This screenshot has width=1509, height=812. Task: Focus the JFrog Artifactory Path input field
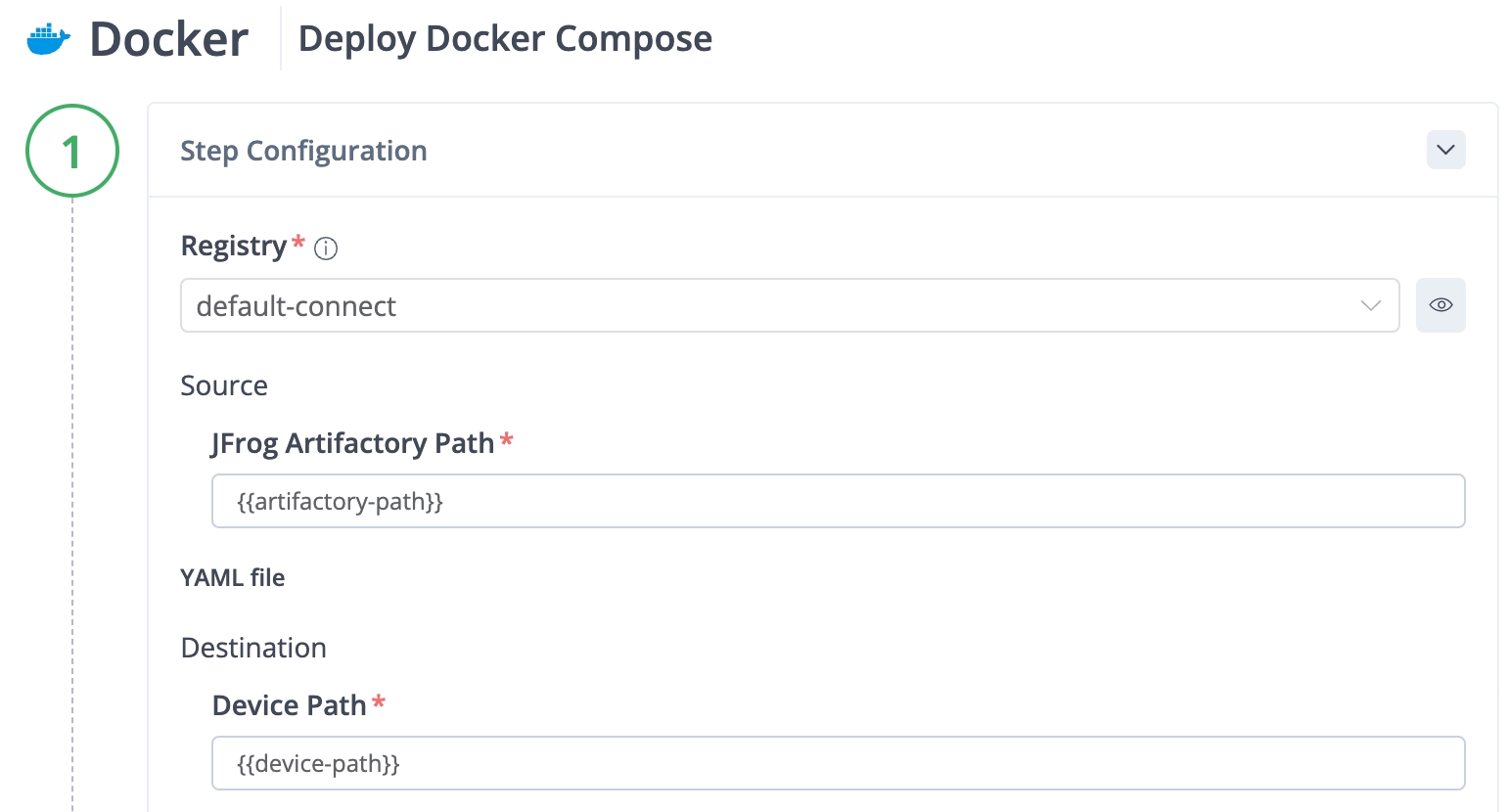[x=838, y=501]
